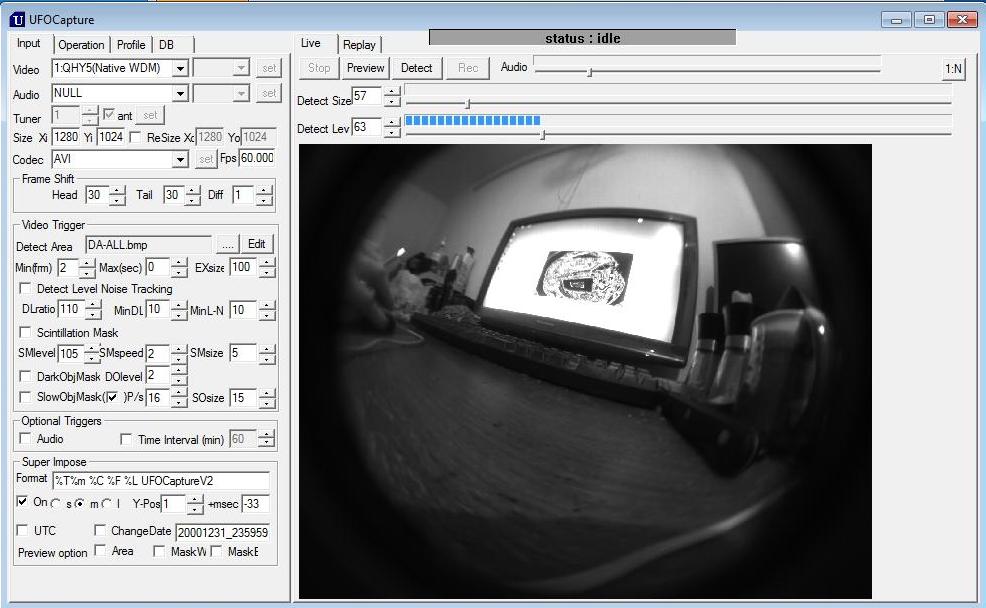This screenshot has height=608, width=986.
Task: Click the Super Impose Format field
Action: pos(161,481)
